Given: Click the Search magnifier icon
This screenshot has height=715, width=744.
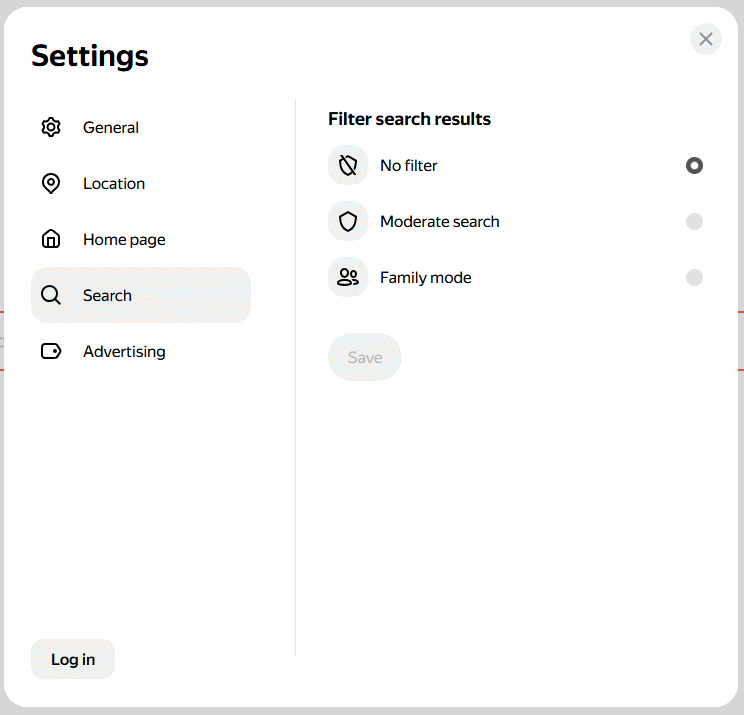Looking at the screenshot, I should [x=51, y=295].
